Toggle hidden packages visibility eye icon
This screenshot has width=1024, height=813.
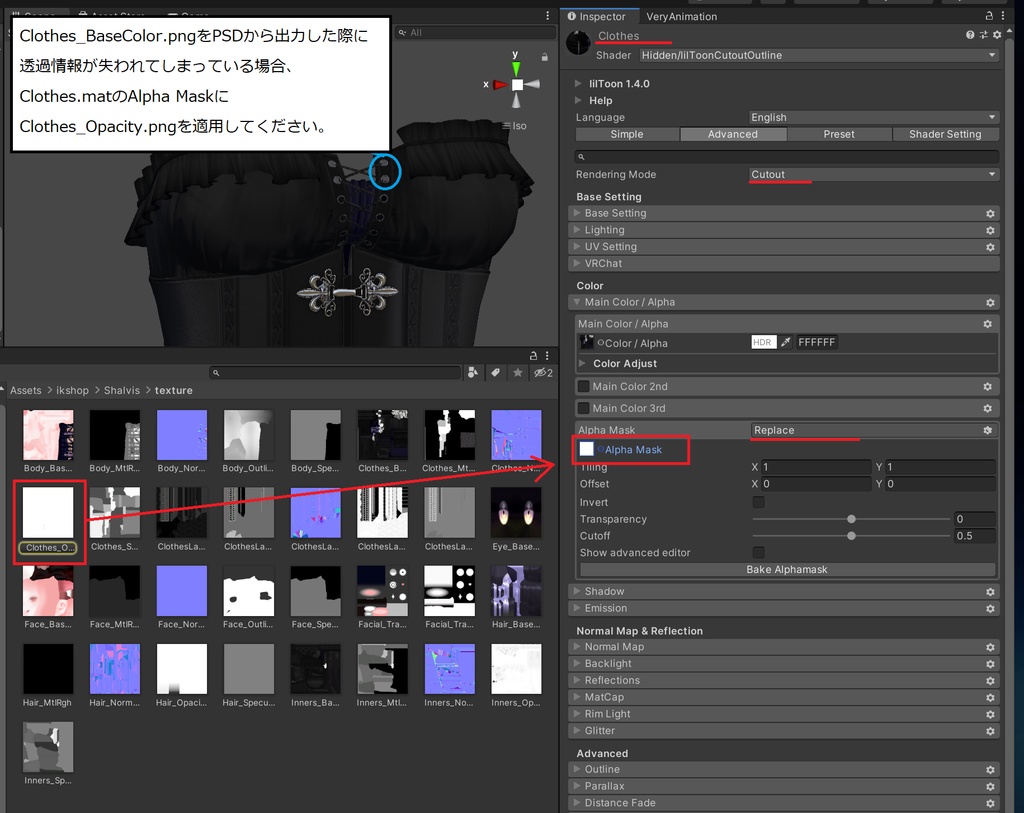[538, 372]
